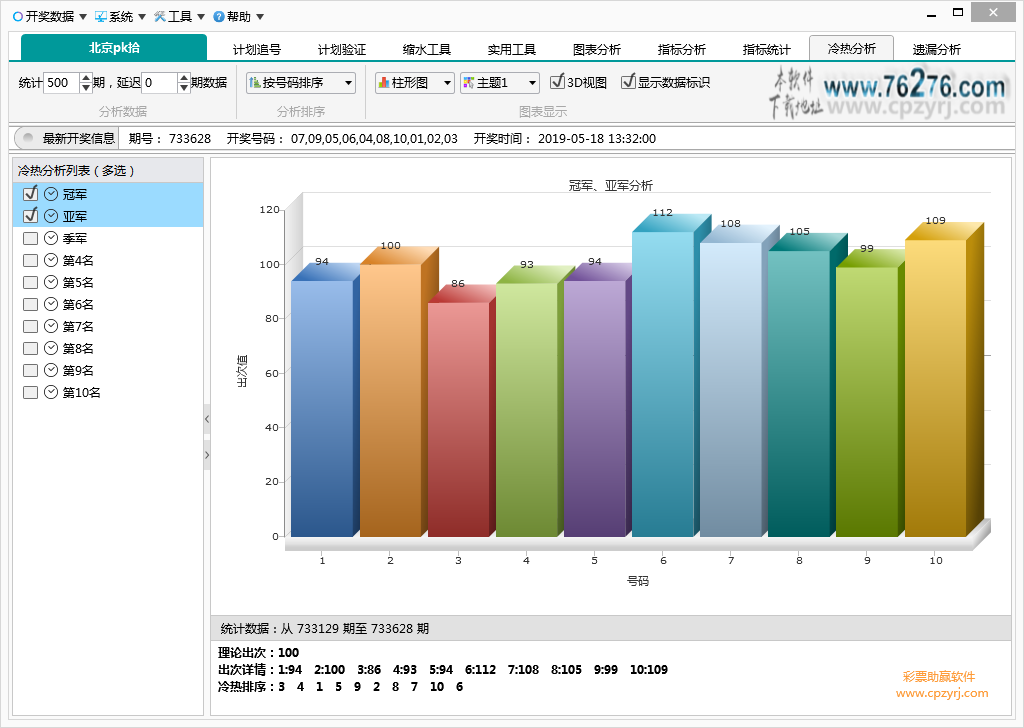Open the www.cpzyrj.com link

tap(942, 693)
